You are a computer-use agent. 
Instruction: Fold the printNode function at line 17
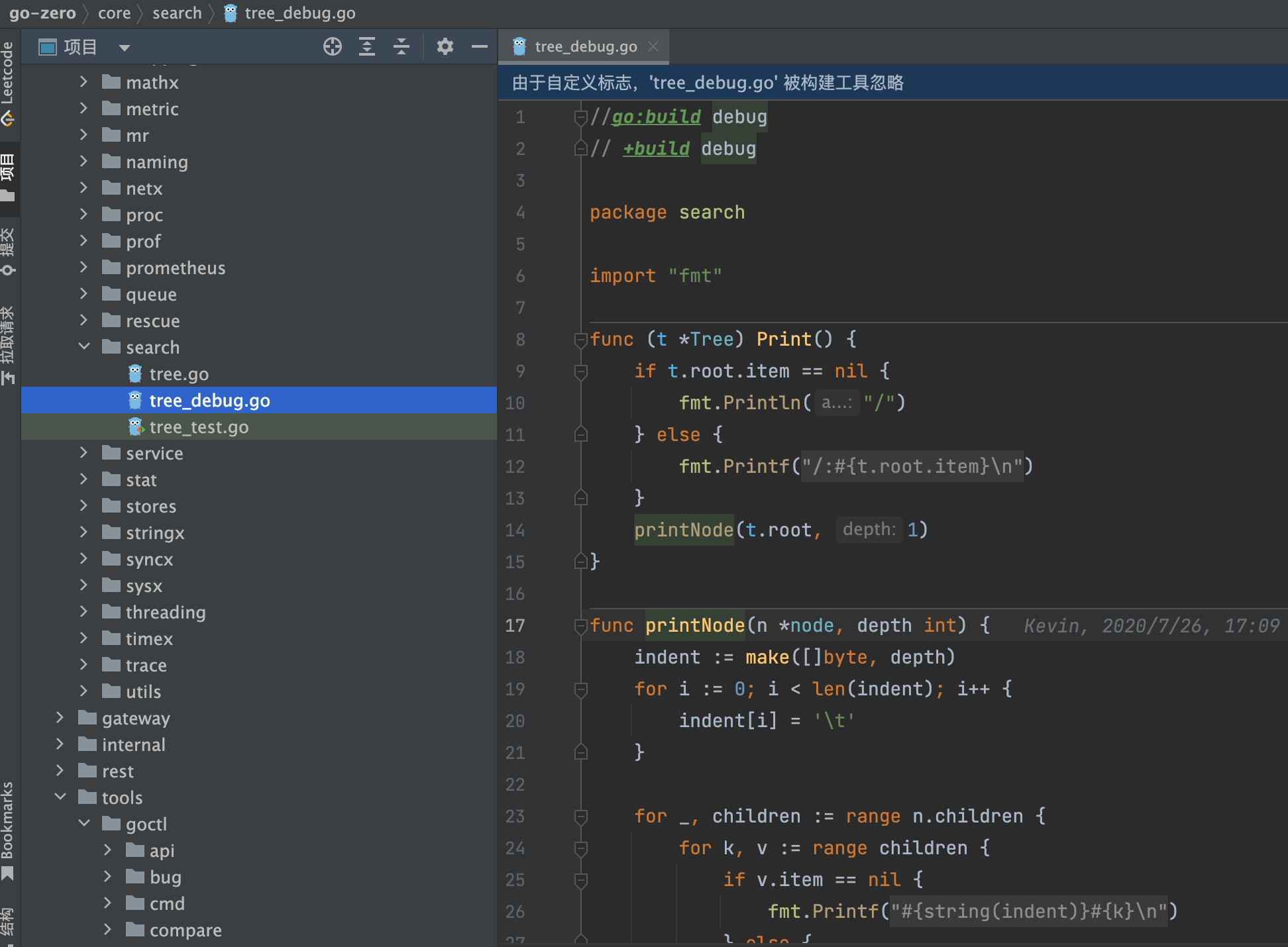pyautogui.click(x=581, y=626)
